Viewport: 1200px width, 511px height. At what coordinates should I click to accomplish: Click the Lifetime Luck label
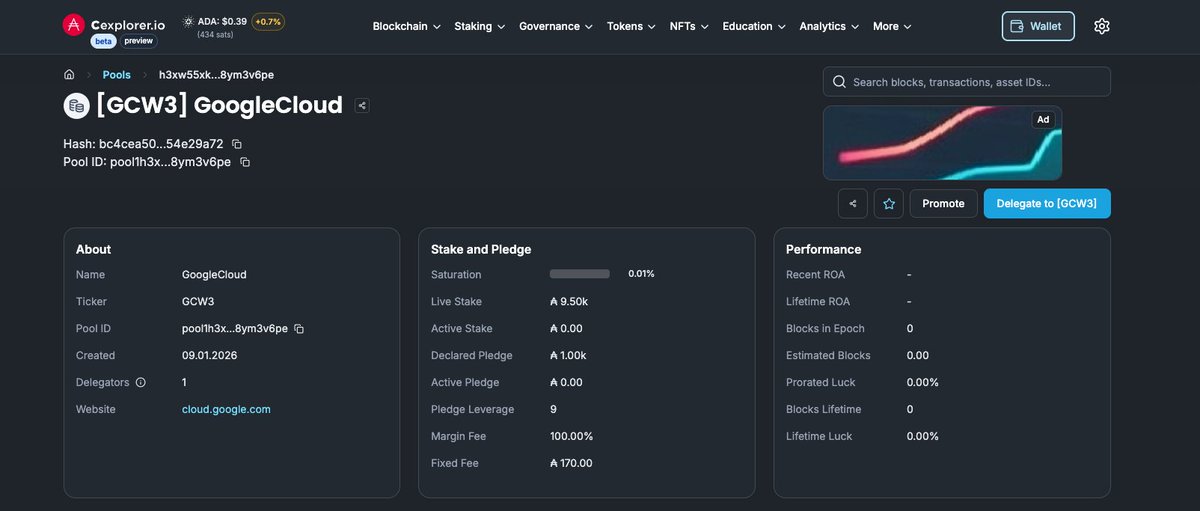click(x=819, y=437)
